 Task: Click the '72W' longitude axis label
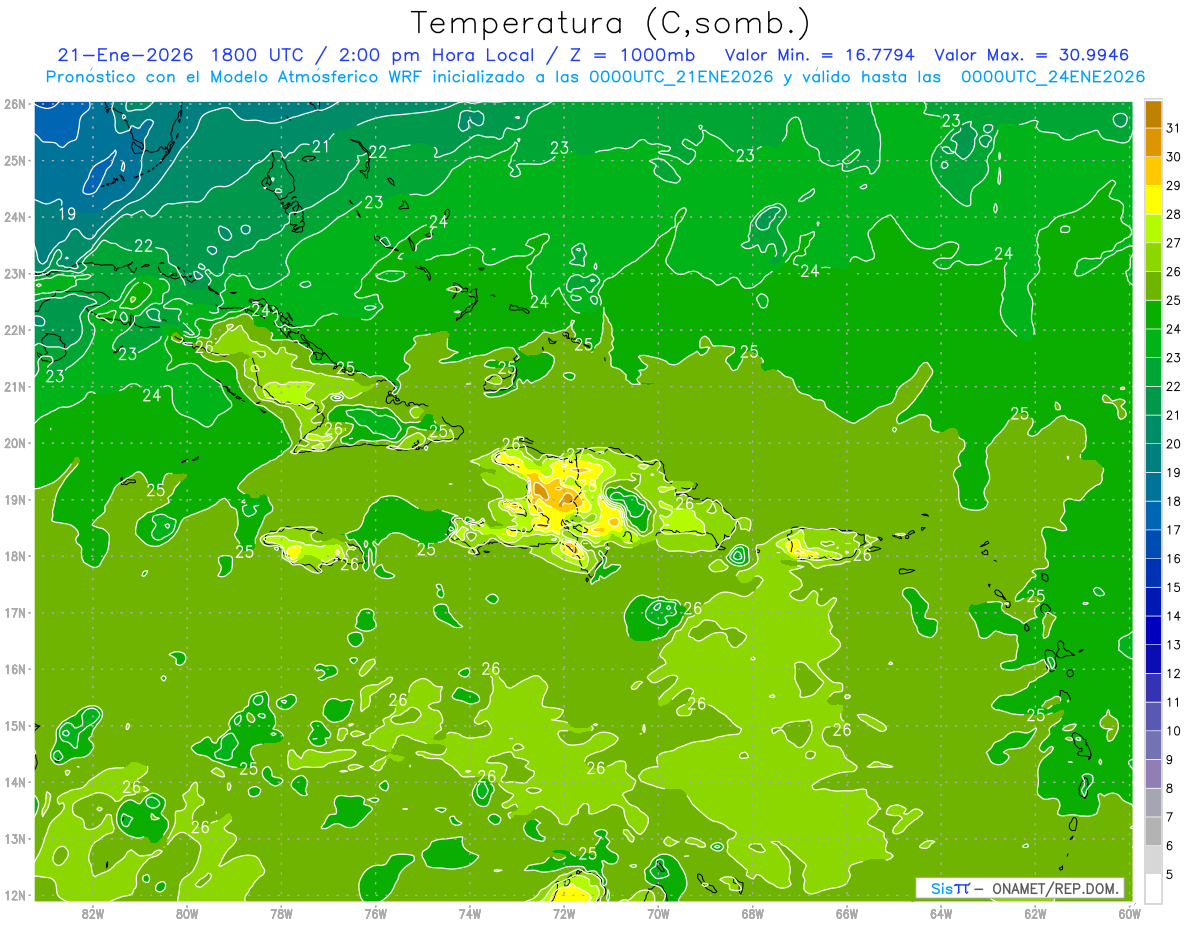coord(564,913)
